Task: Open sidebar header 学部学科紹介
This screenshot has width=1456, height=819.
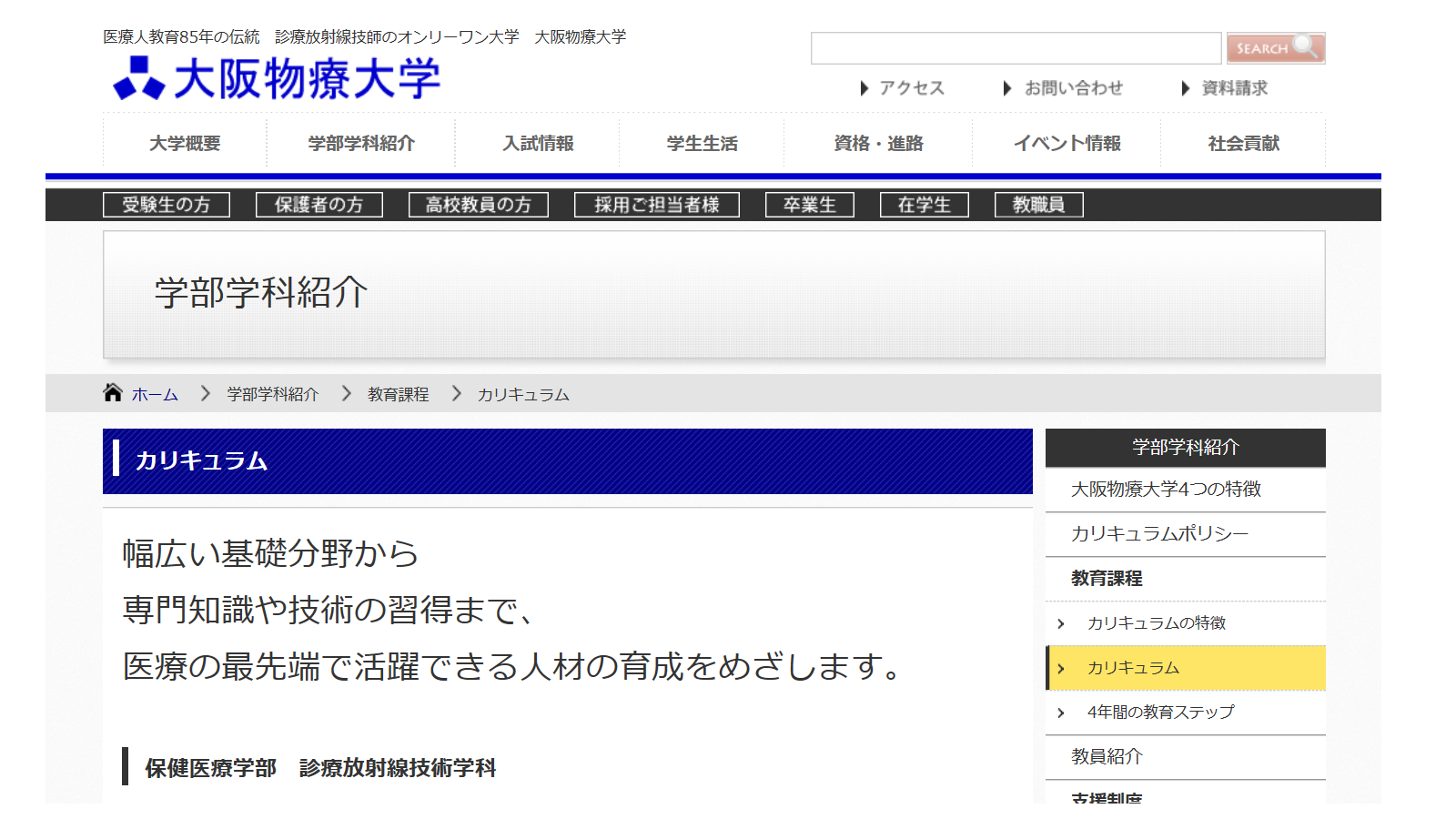Action: (1185, 447)
